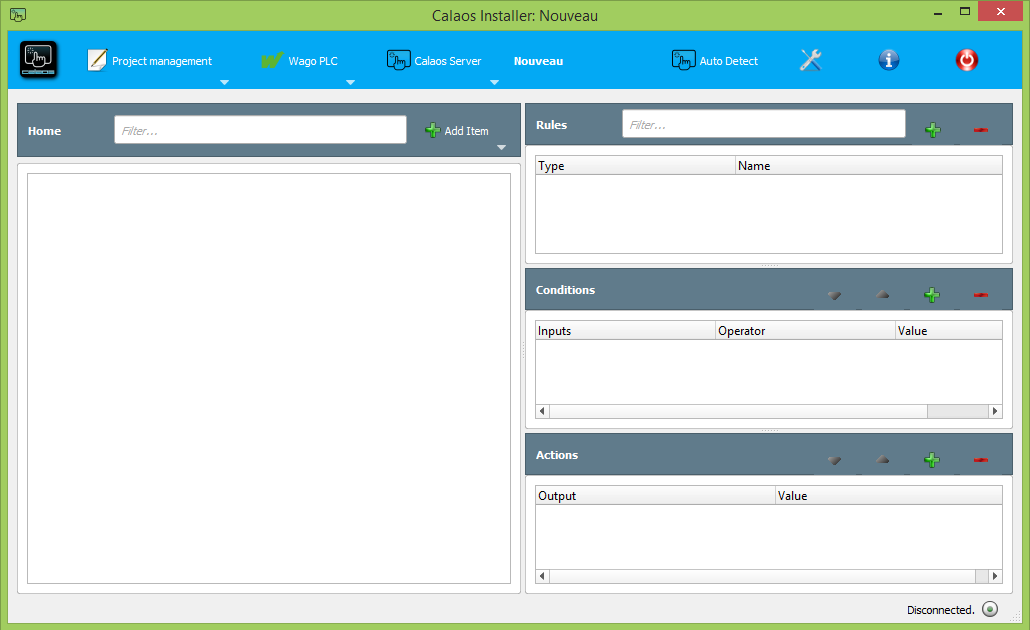Expand the Calaos Server dropdown arrow

tap(495, 82)
